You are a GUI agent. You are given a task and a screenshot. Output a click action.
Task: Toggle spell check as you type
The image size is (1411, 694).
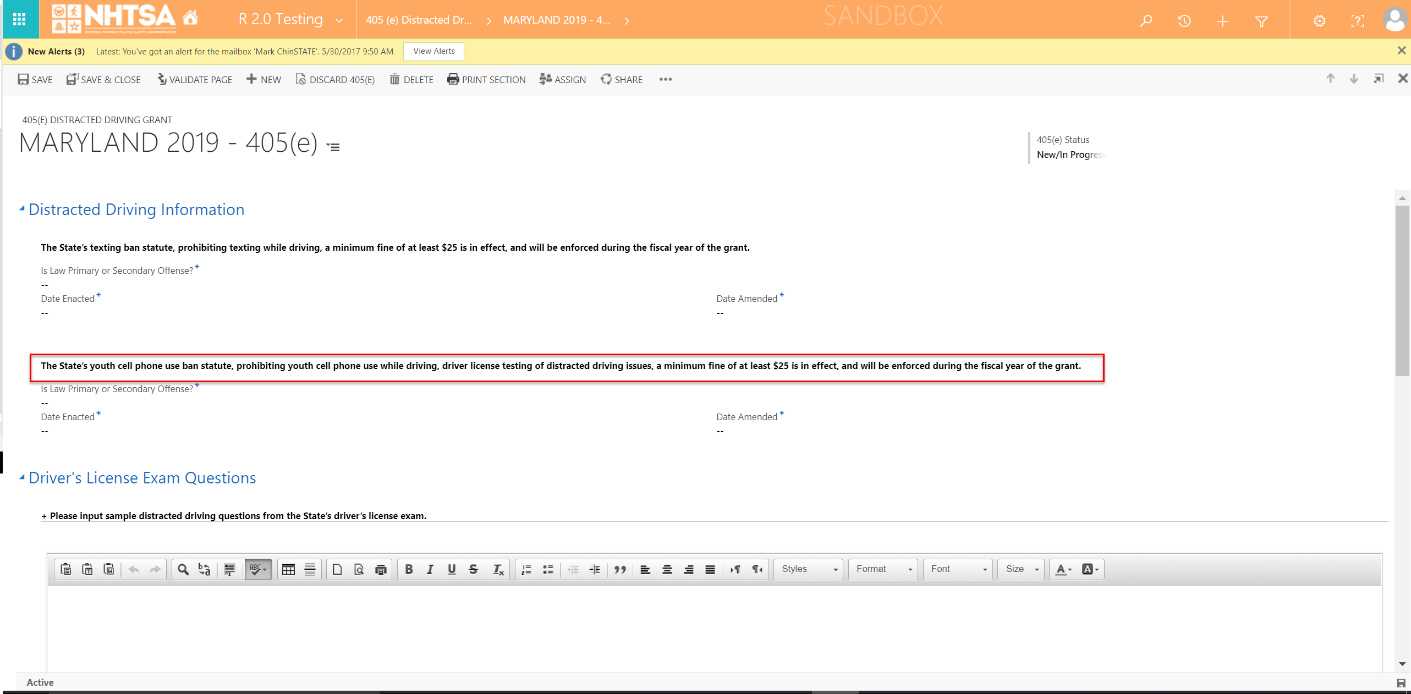tap(257, 569)
